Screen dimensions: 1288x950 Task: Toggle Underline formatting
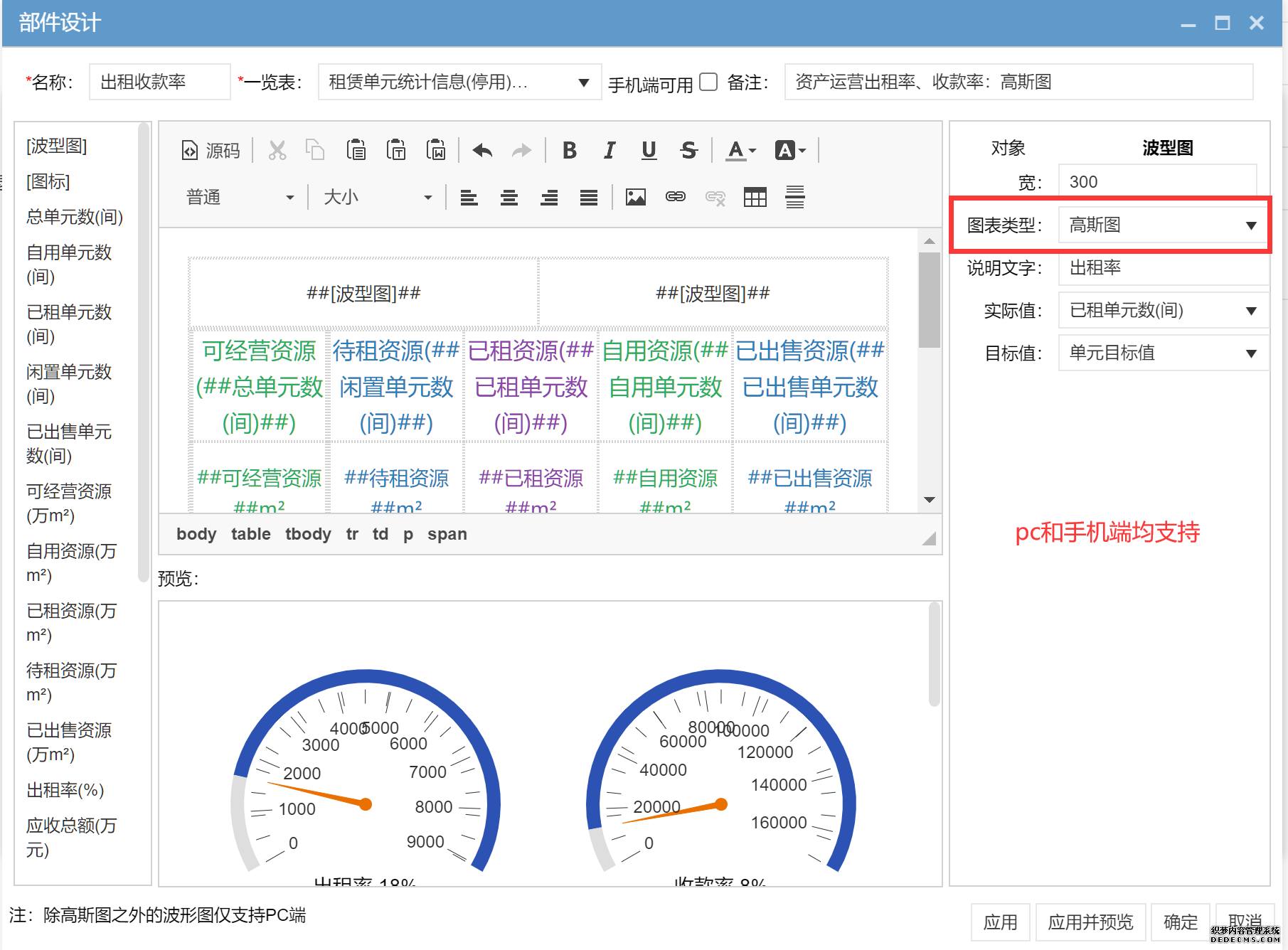tap(649, 151)
